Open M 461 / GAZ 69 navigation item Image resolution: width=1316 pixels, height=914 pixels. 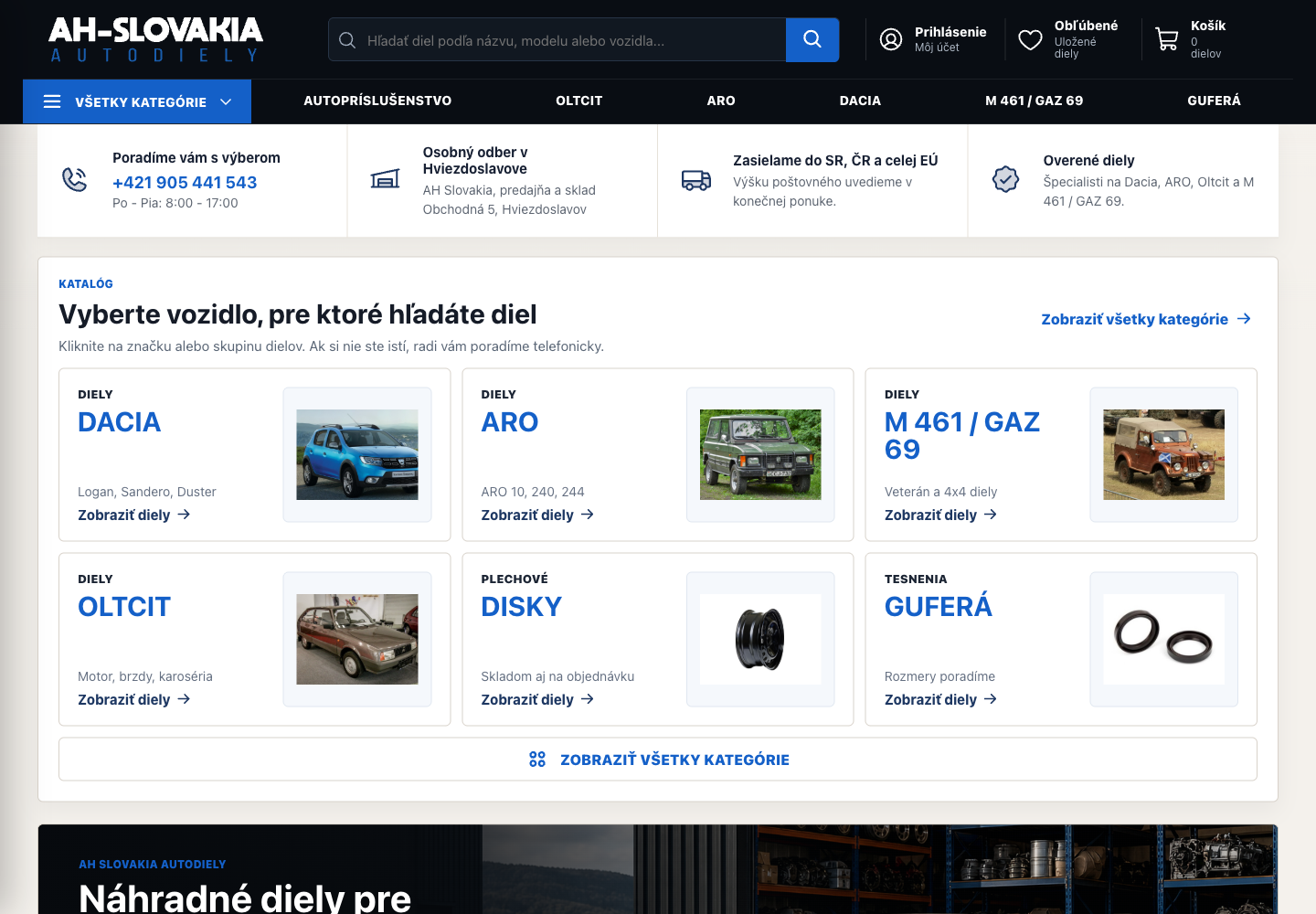(x=1035, y=101)
